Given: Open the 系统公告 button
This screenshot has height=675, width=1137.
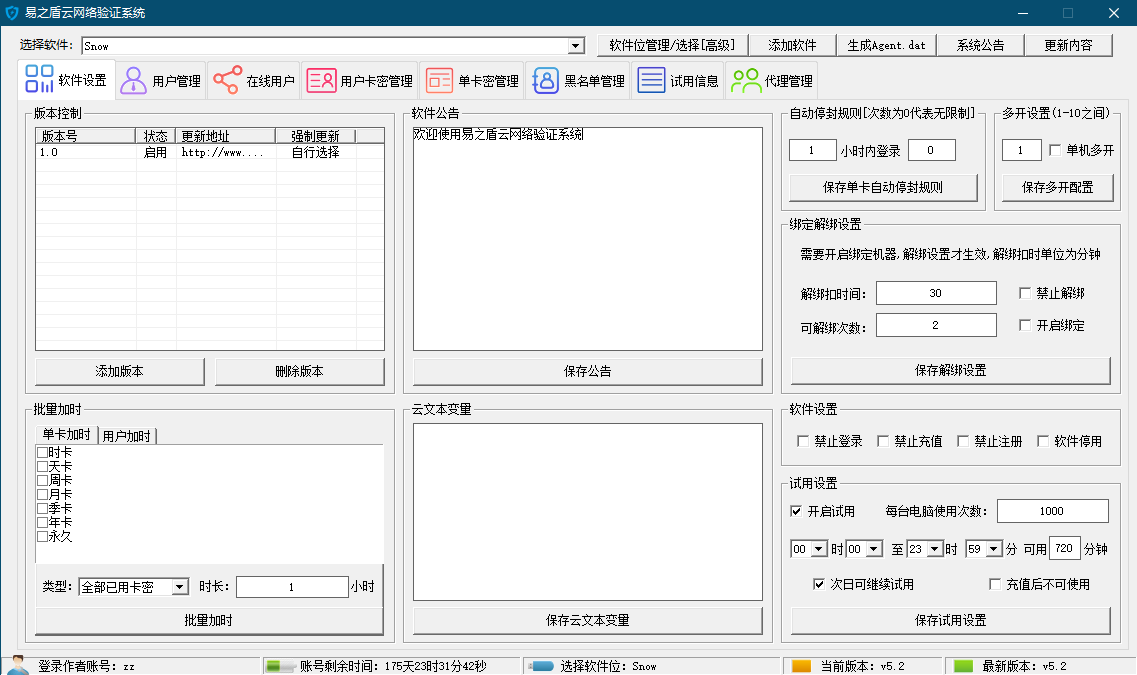Looking at the screenshot, I should coord(980,45).
